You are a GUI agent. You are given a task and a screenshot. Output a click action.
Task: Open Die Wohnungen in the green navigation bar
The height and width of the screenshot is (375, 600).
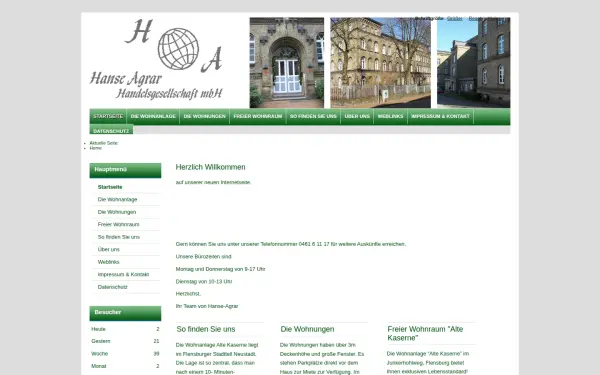(x=205, y=116)
